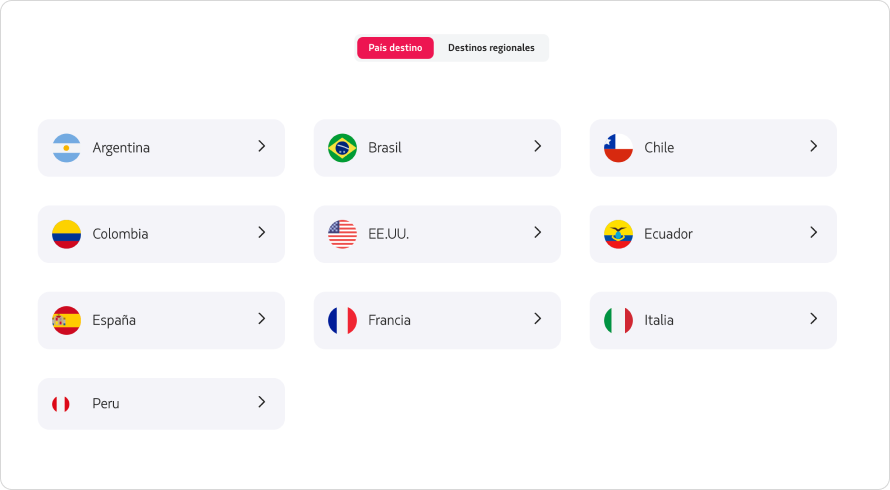Expand the Chile chevron arrow
Image resolution: width=890 pixels, height=490 pixels.
(814, 146)
